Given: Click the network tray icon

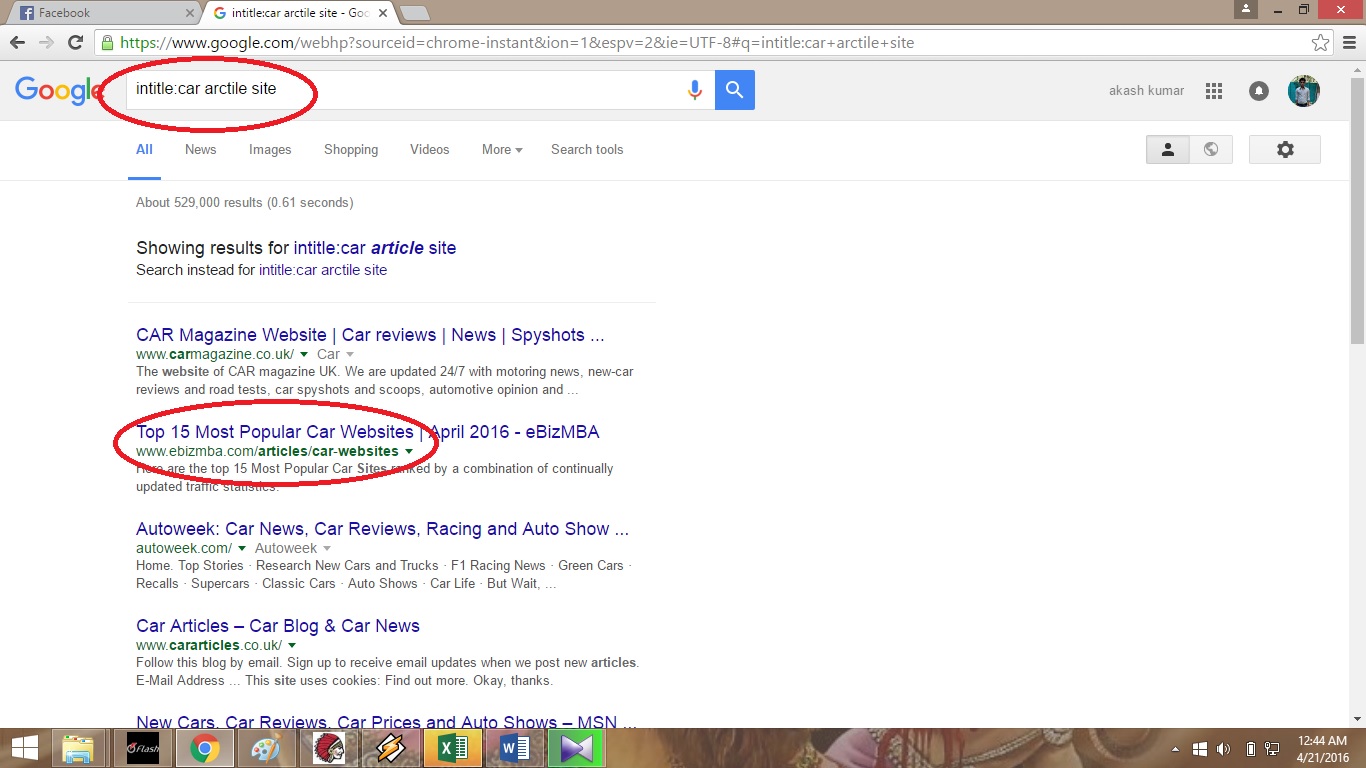Looking at the screenshot, I should tap(1272, 749).
